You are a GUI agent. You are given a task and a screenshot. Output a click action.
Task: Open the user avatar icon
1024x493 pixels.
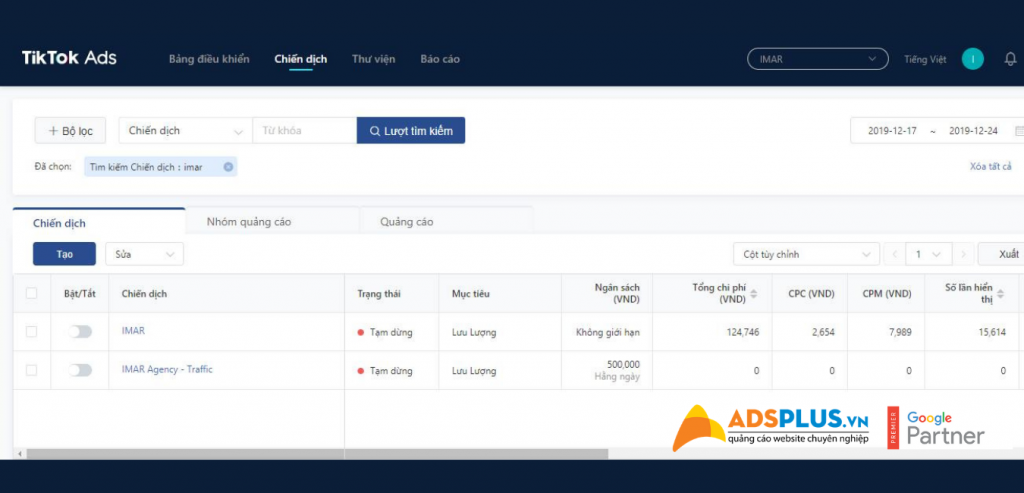coord(972,59)
